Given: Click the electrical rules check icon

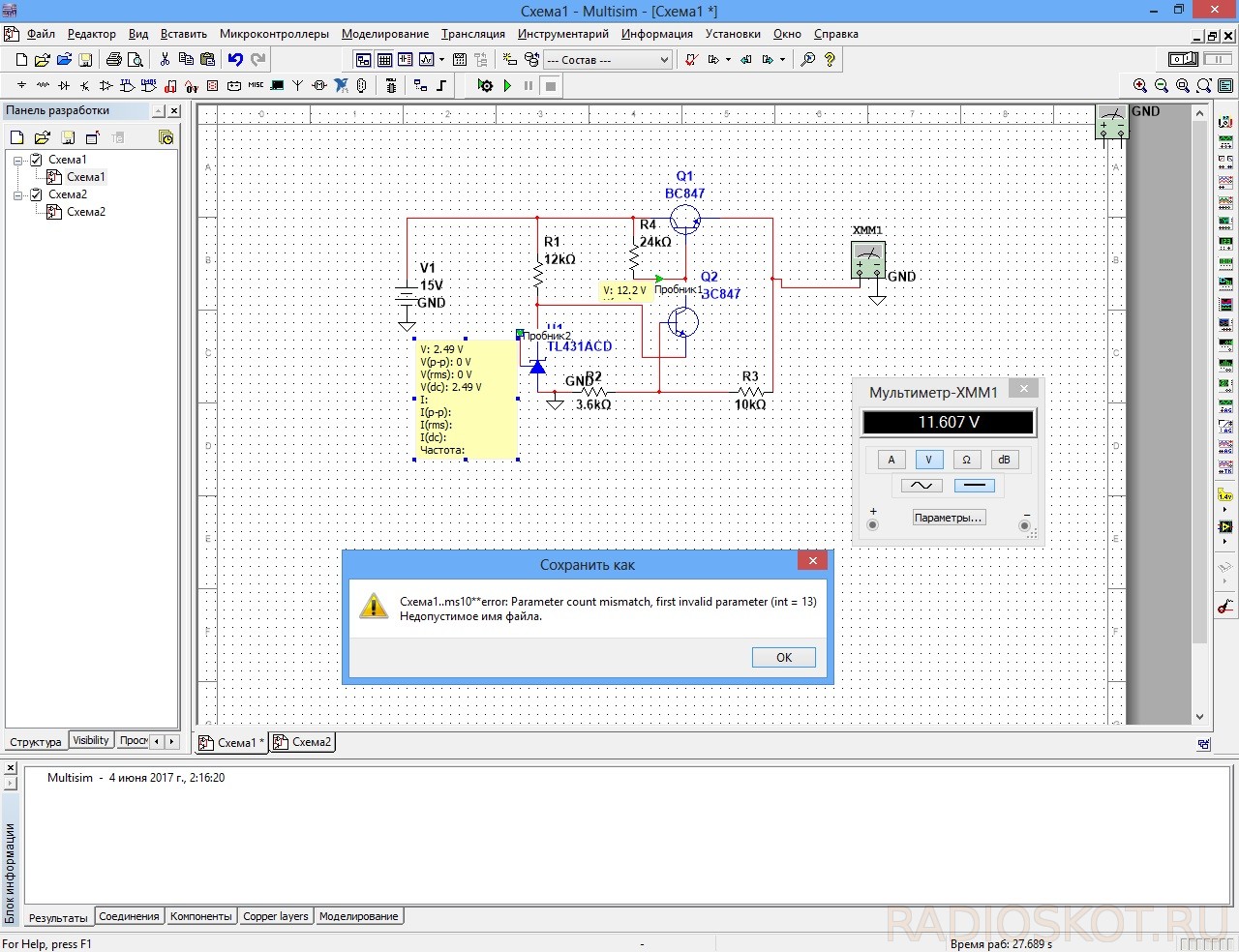Looking at the screenshot, I should (691, 60).
